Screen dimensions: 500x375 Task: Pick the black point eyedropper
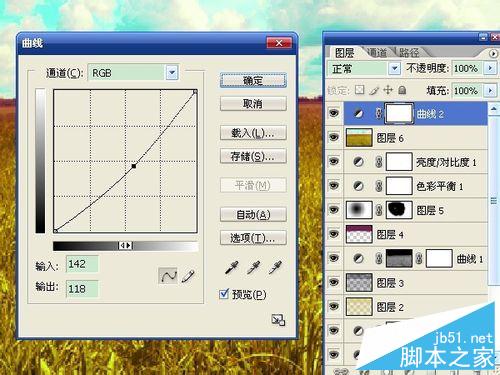(231, 267)
